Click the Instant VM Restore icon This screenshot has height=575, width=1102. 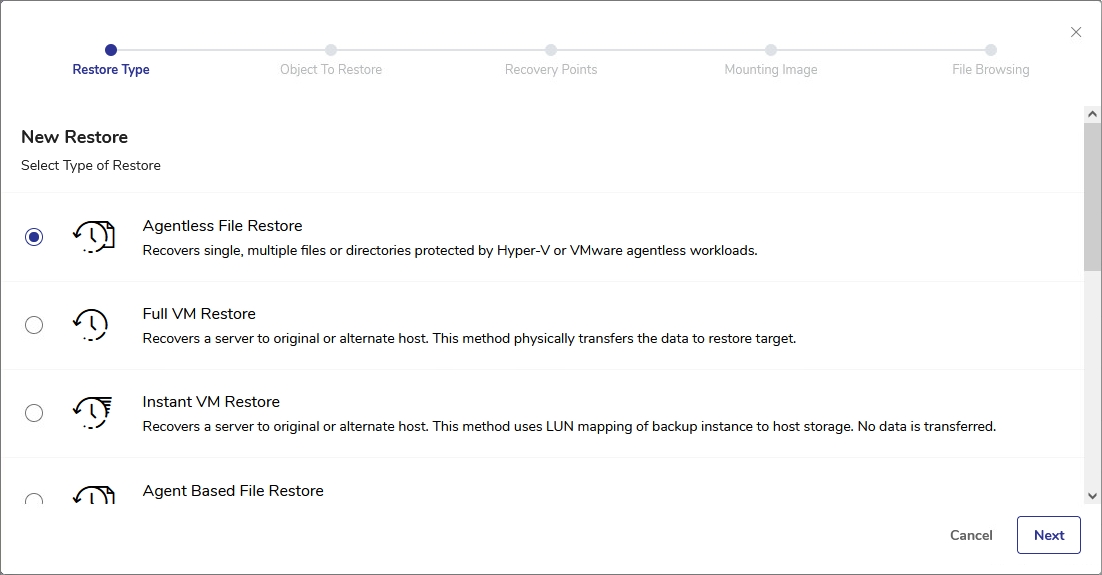[93, 413]
